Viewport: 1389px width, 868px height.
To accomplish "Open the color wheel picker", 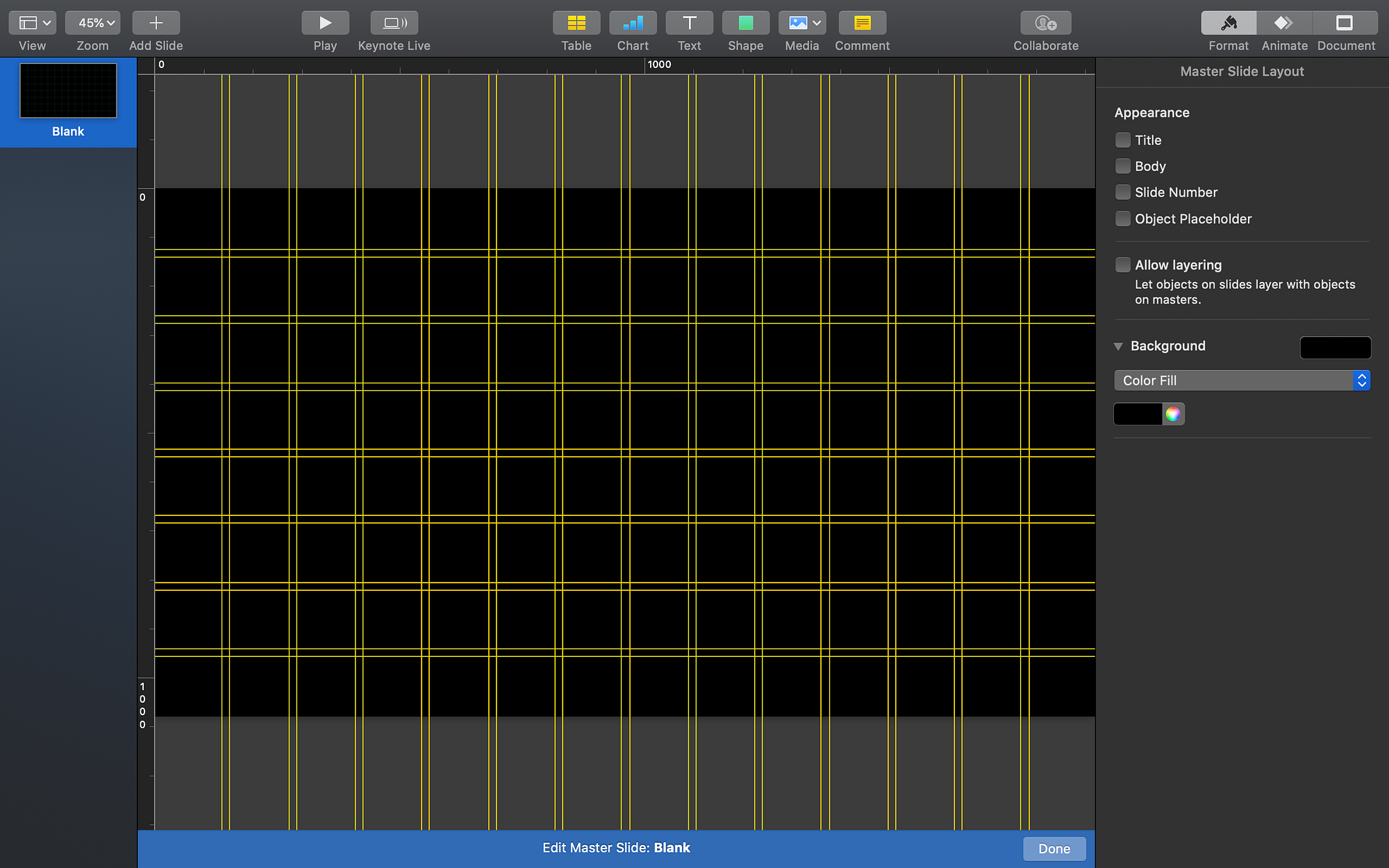I will (x=1173, y=414).
